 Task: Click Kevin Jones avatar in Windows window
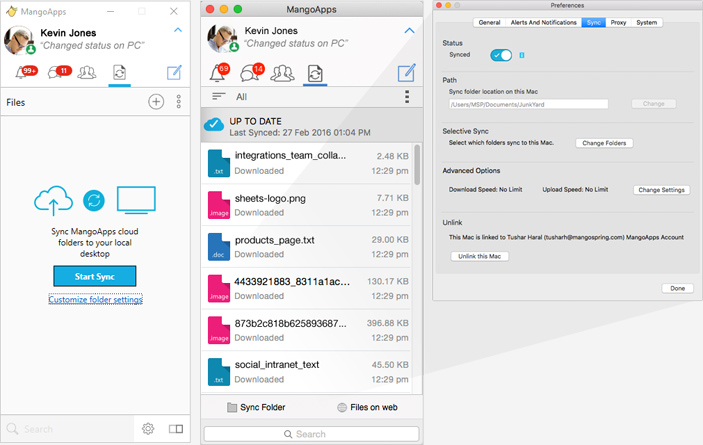coord(19,40)
